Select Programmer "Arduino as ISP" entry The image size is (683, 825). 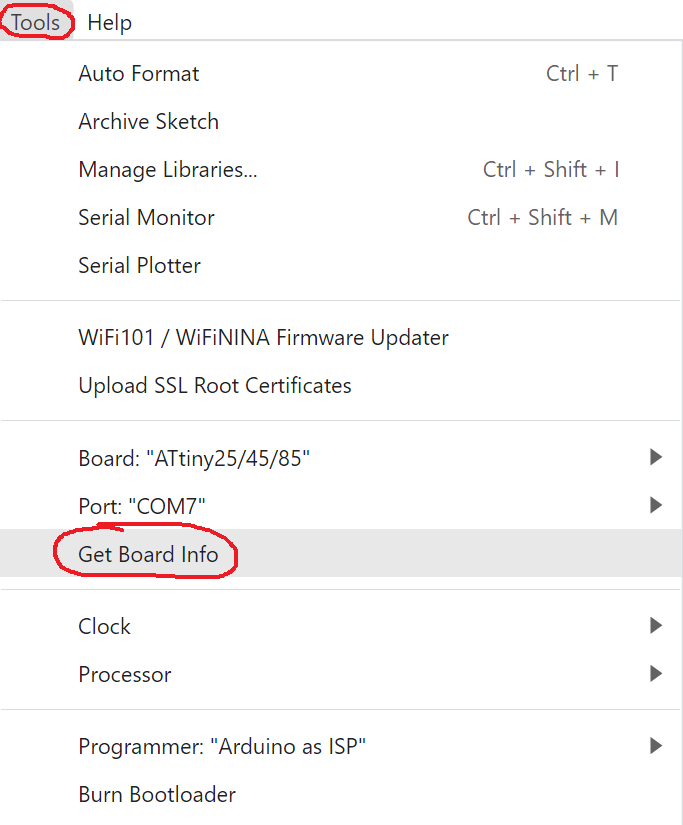pos(222,747)
